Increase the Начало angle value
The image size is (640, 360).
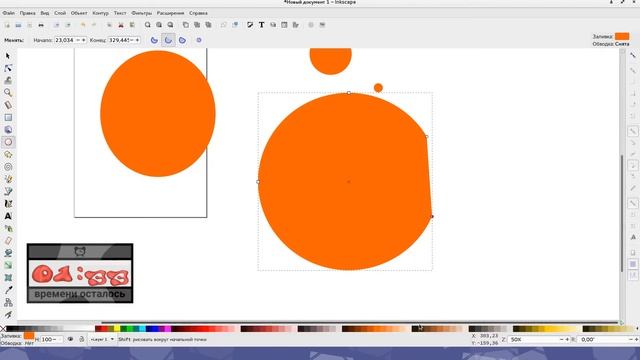83,40
